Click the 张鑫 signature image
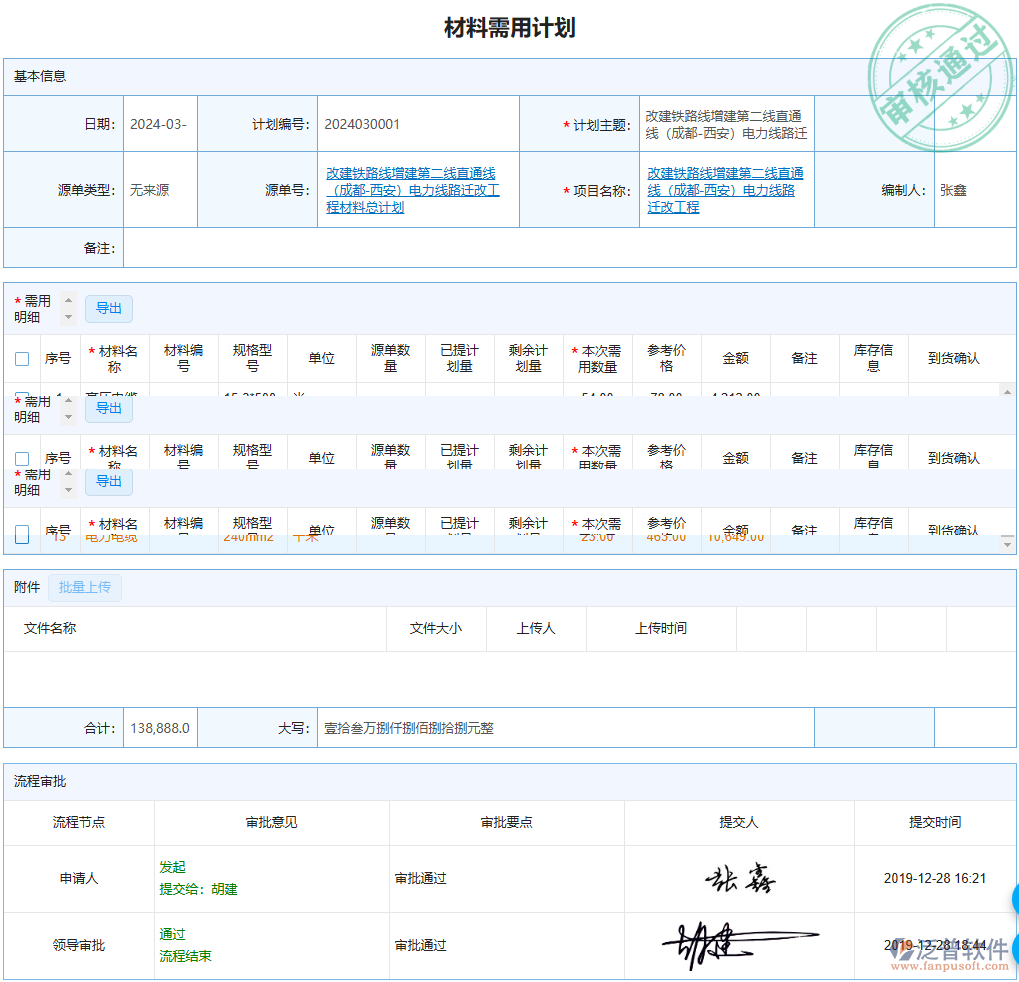1019x982 pixels. coord(740,877)
